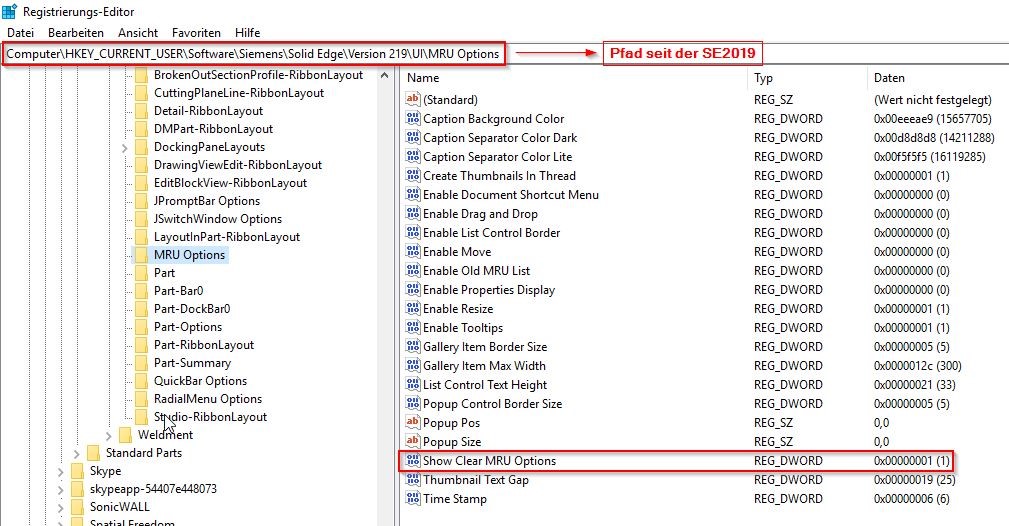Select the DMPart-RibbonLayout folder icon

pos(142,129)
